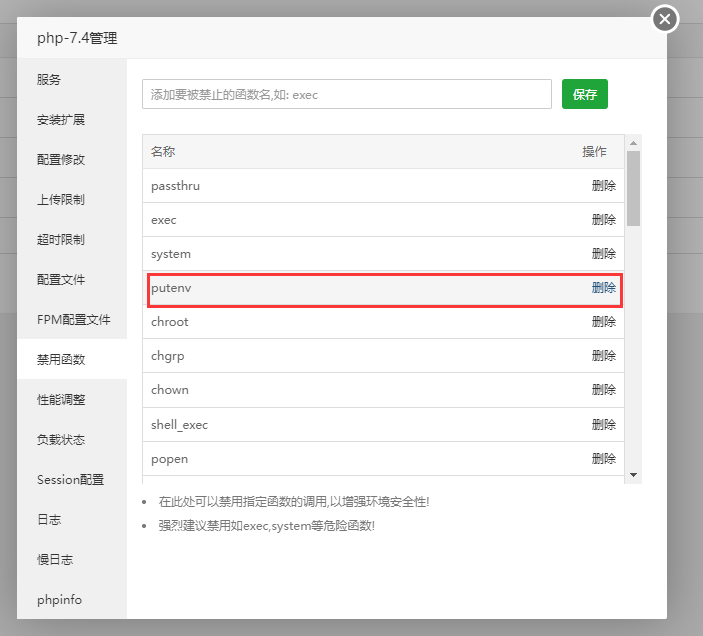
Task: Go to 超时限制 settings
Action: 61,240
